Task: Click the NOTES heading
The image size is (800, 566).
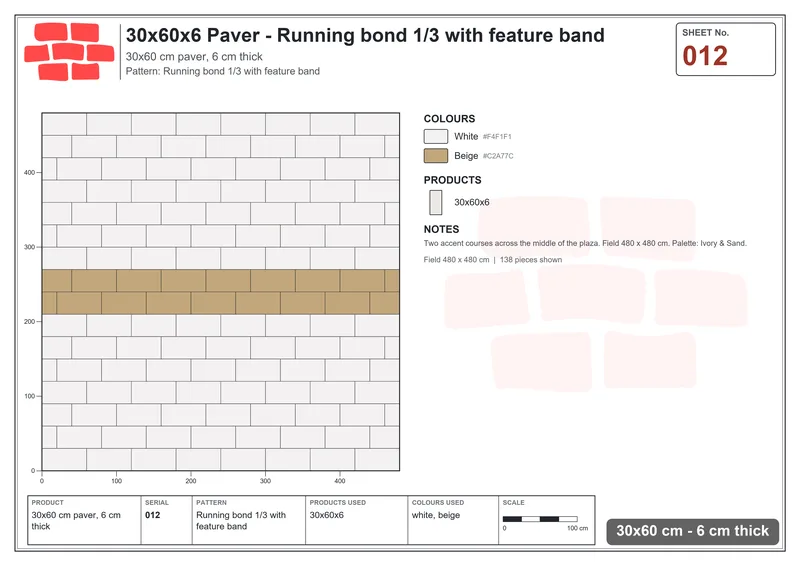Action: [x=441, y=230]
